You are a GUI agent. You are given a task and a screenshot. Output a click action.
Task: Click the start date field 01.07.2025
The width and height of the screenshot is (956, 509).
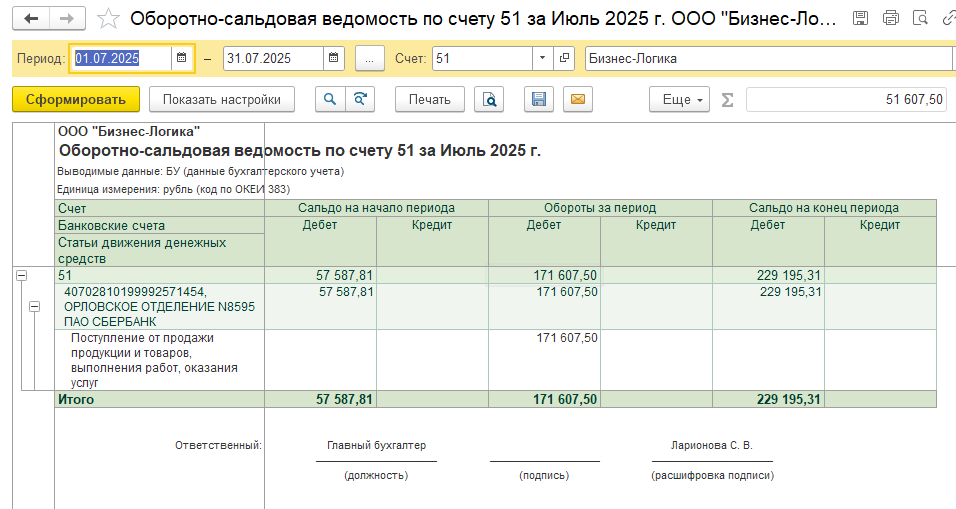pos(121,58)
